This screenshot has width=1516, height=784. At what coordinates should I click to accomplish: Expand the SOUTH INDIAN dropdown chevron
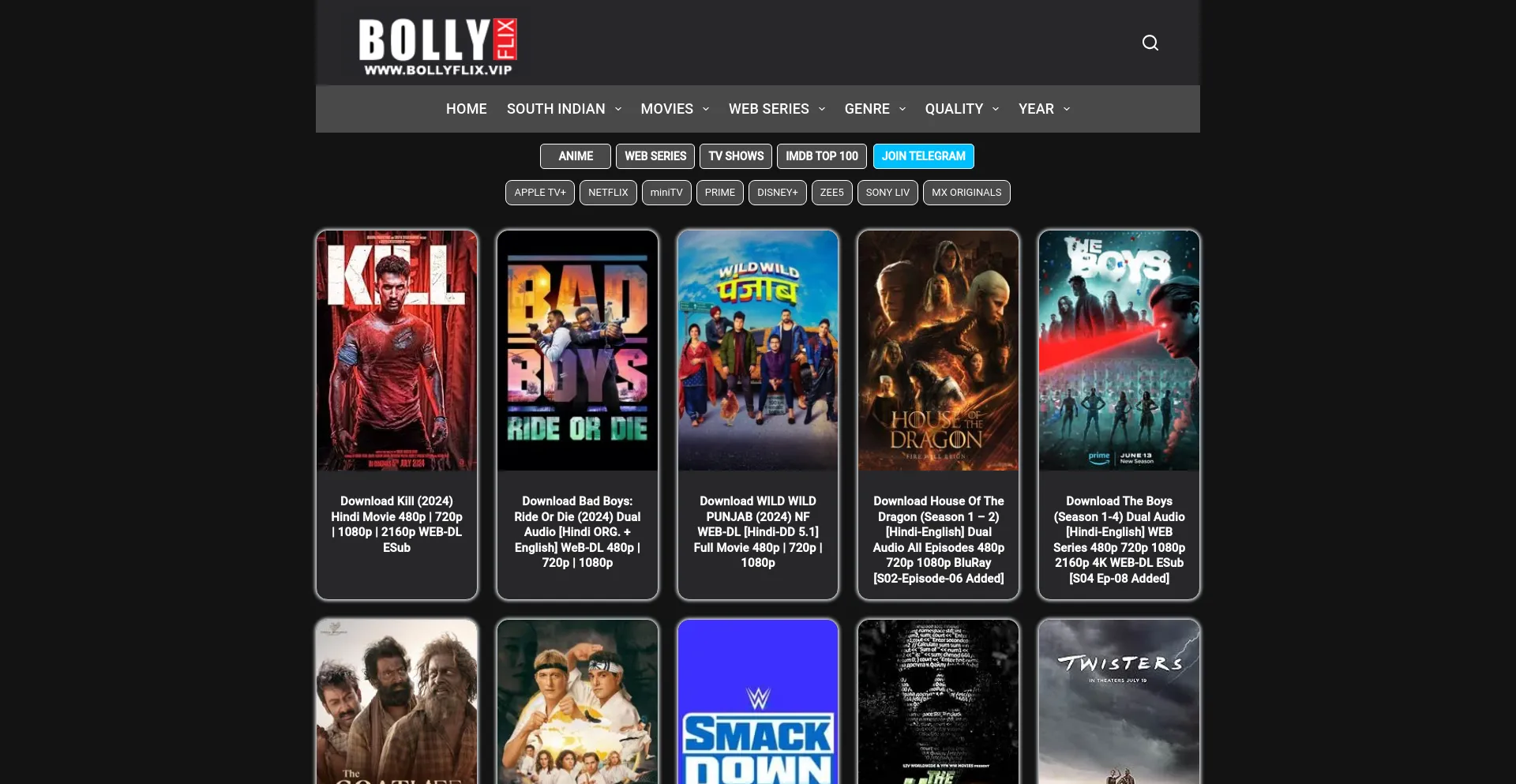(618, 109)
